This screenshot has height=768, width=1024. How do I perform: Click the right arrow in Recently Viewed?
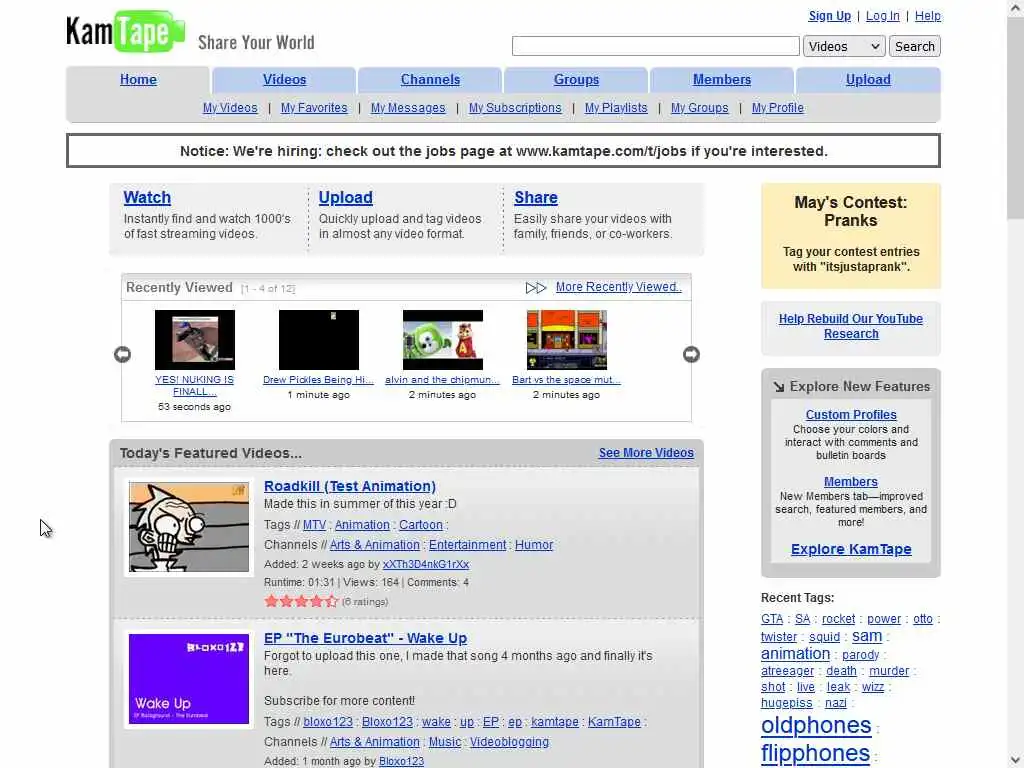point(691,354)
